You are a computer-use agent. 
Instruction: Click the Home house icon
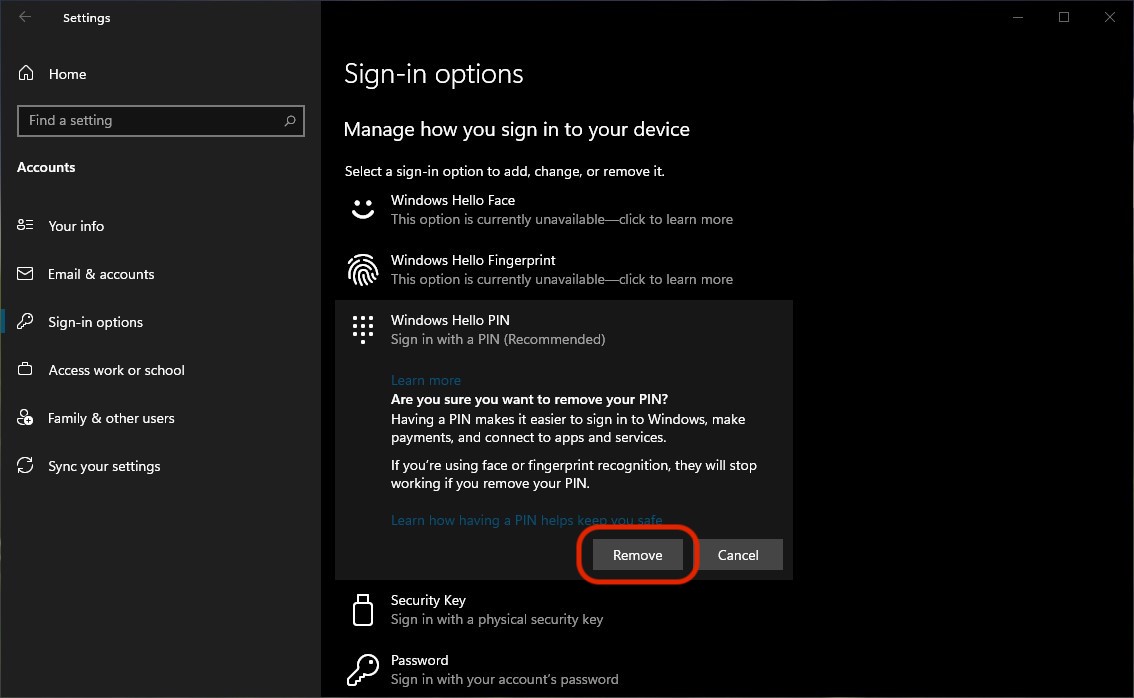pyautogui.click(x=26, y=73)
